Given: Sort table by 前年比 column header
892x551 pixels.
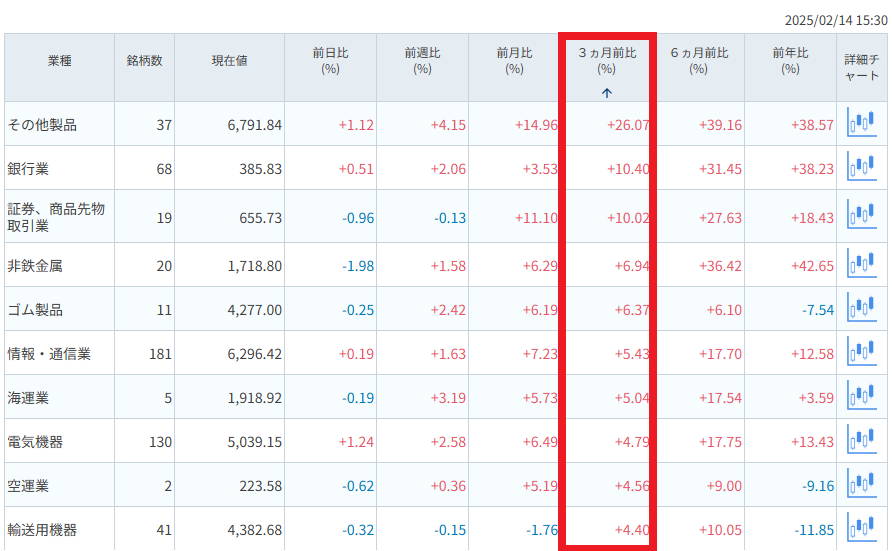Looking at the screenshot, I should click(x=790, y=61).
